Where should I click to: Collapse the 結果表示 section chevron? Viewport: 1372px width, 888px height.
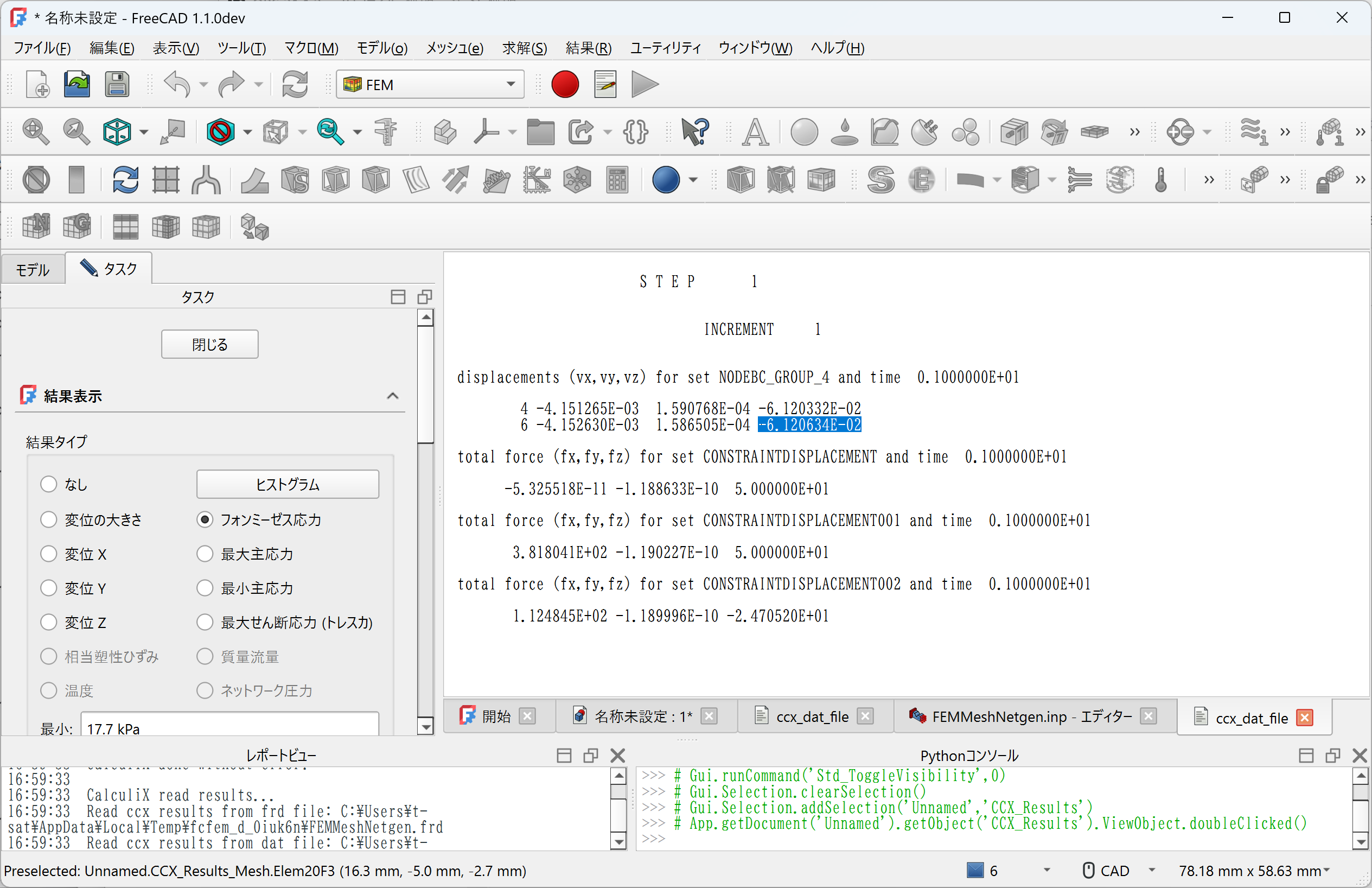pos(392,396)
